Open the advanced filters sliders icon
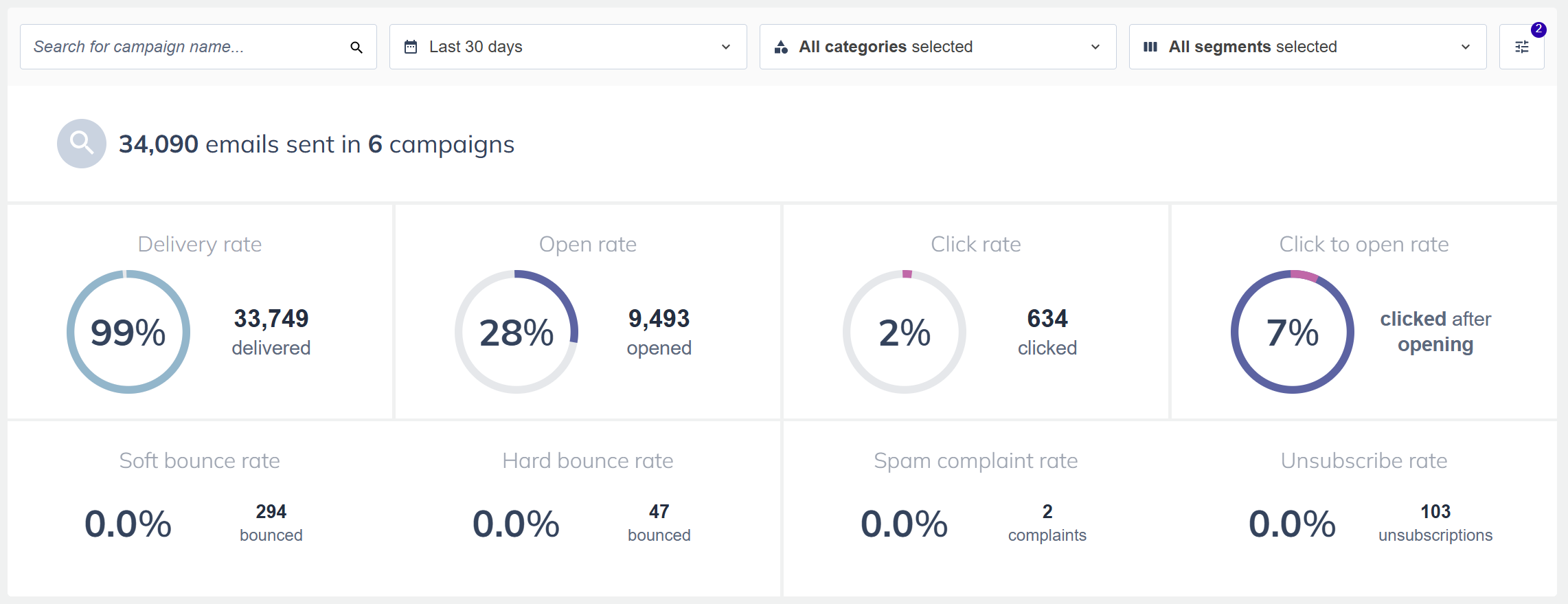Screen dimensions: 1568x604 [x=1521, y=47]
